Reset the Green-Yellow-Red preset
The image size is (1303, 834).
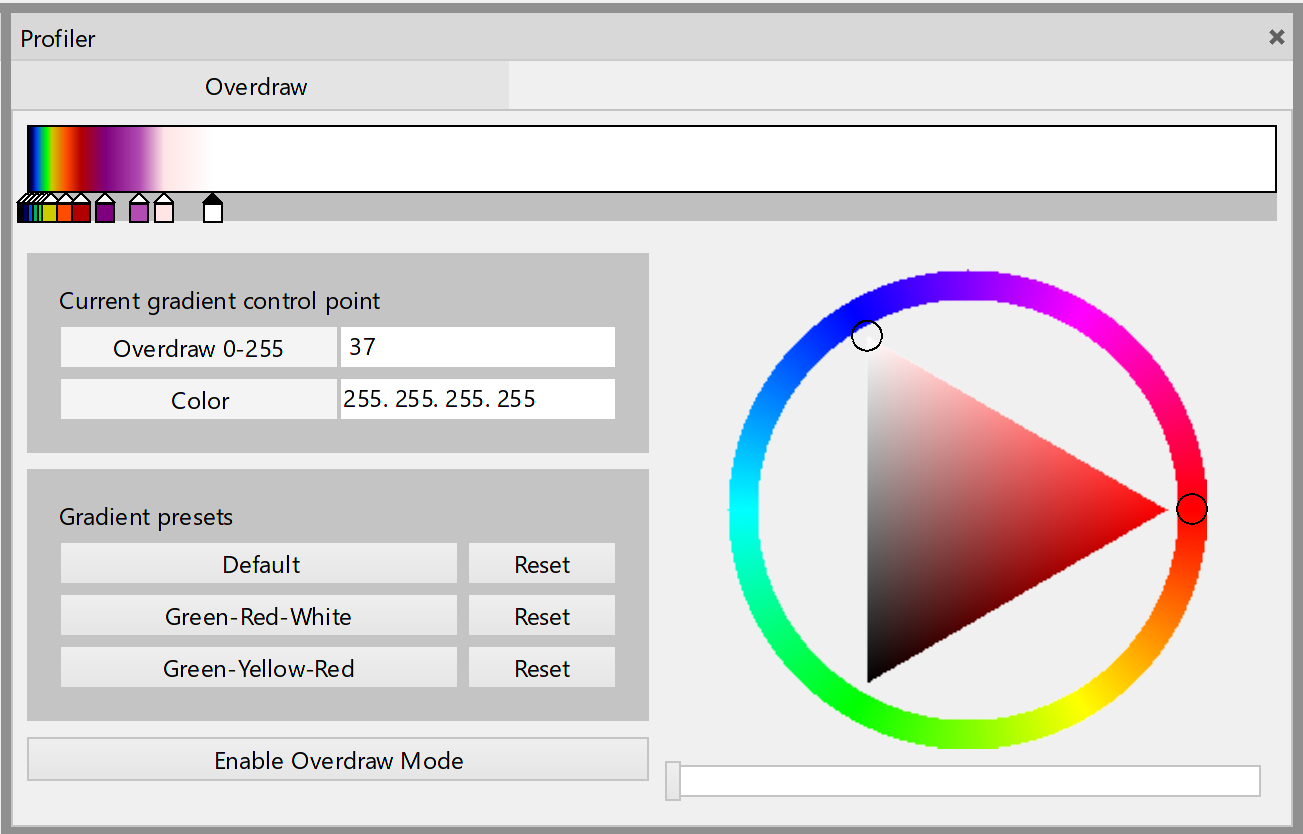point(542,668)
